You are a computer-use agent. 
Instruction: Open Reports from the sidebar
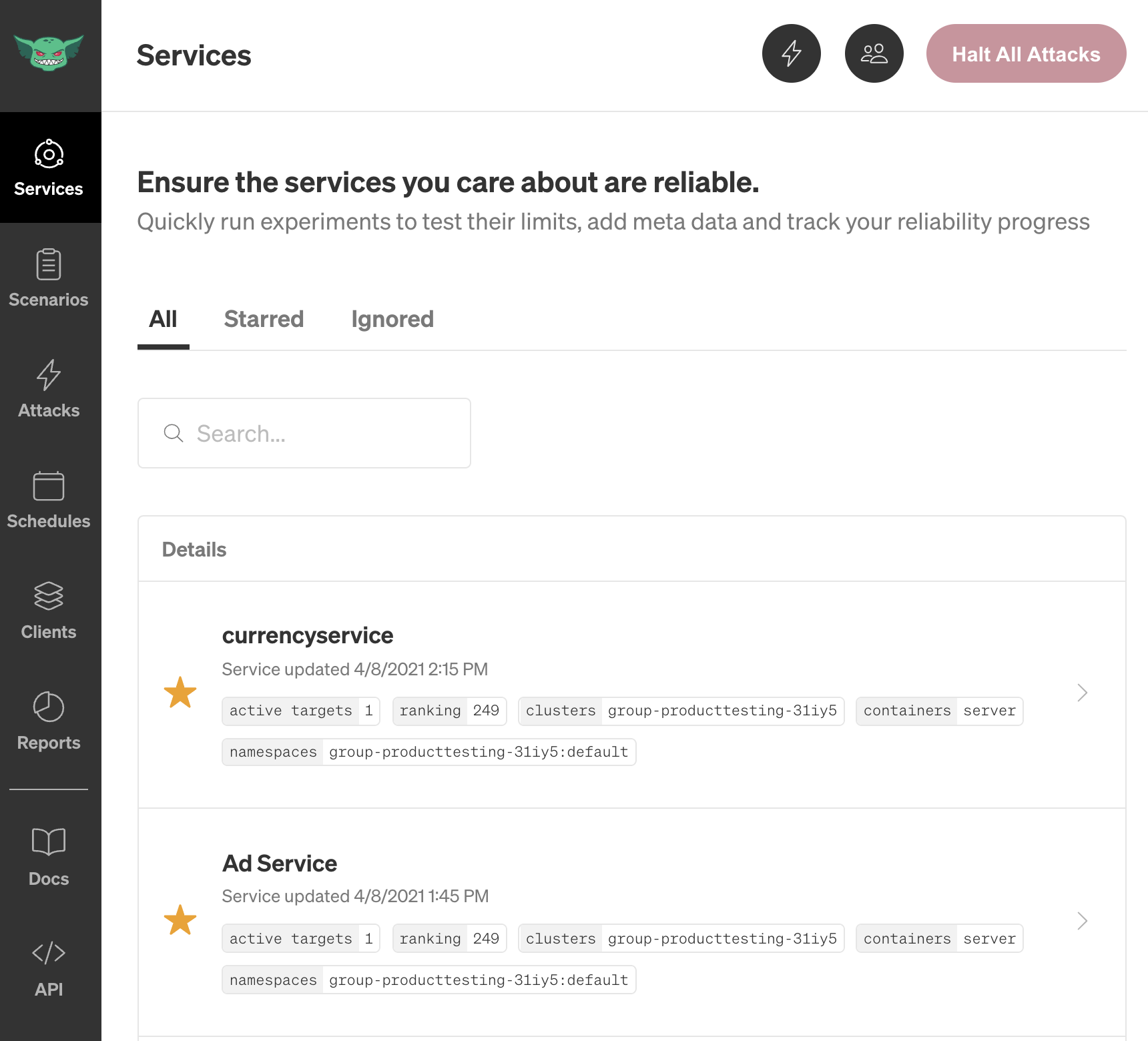(48, 719)
